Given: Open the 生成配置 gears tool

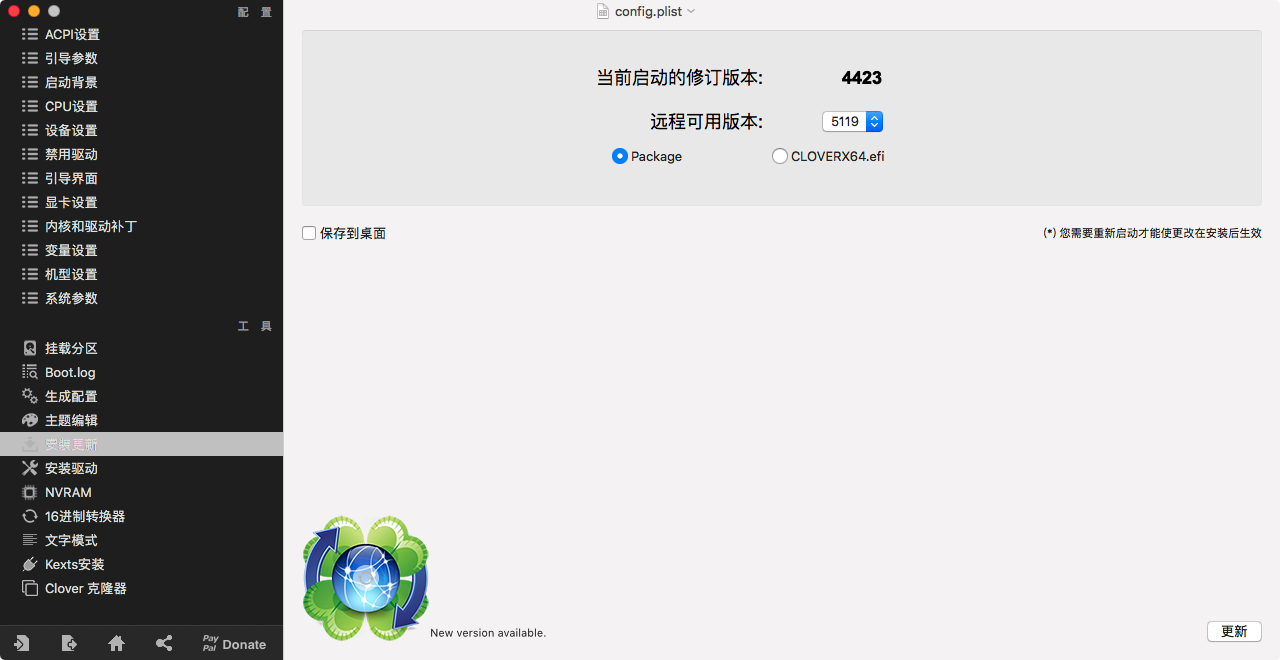Looking at the screenshot, I should pyautogui.click(x=141, y=396).
